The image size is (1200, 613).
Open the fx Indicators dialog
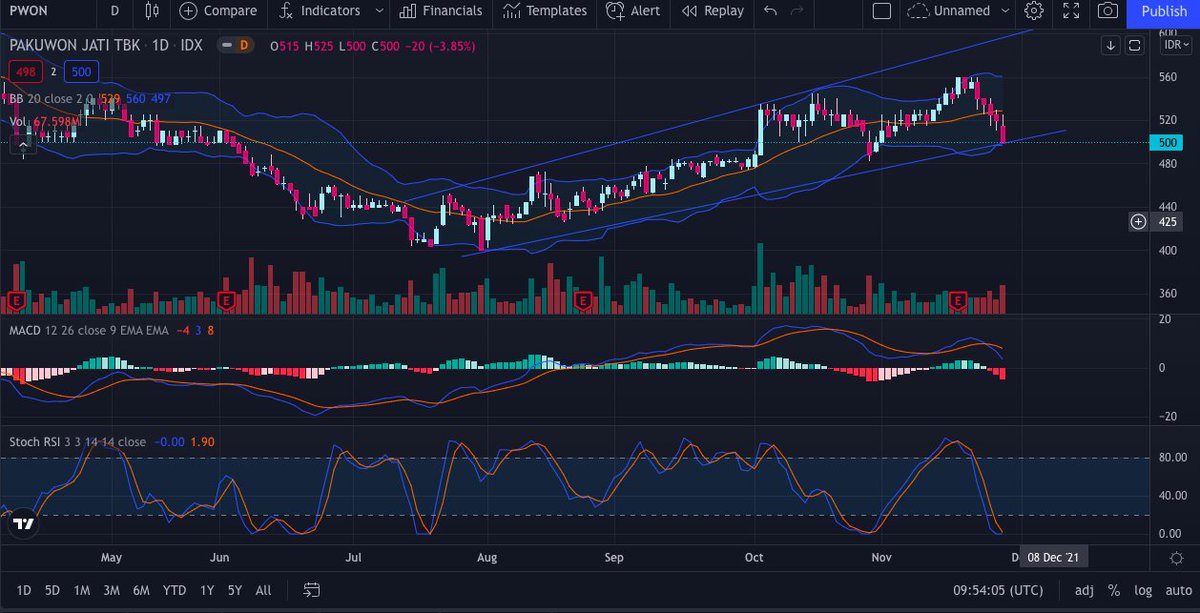click(318, 11)
